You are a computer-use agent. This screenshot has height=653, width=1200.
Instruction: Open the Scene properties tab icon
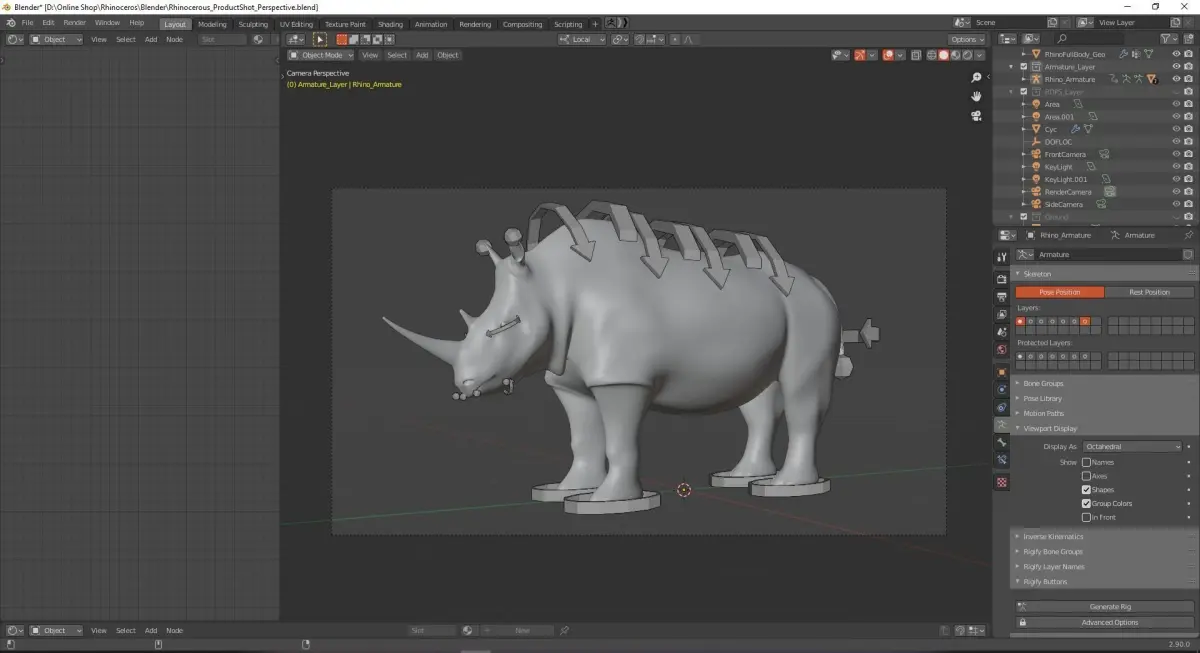point(1002,331)
